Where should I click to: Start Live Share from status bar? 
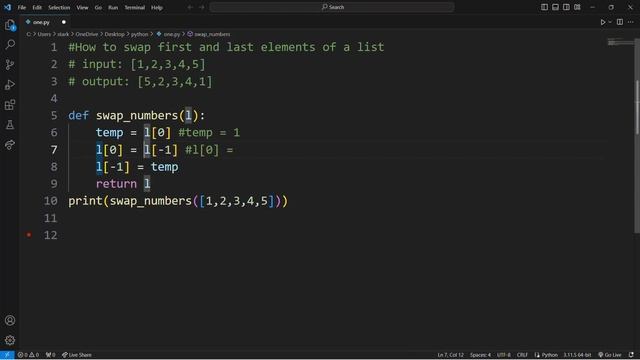tap(77, 355)
